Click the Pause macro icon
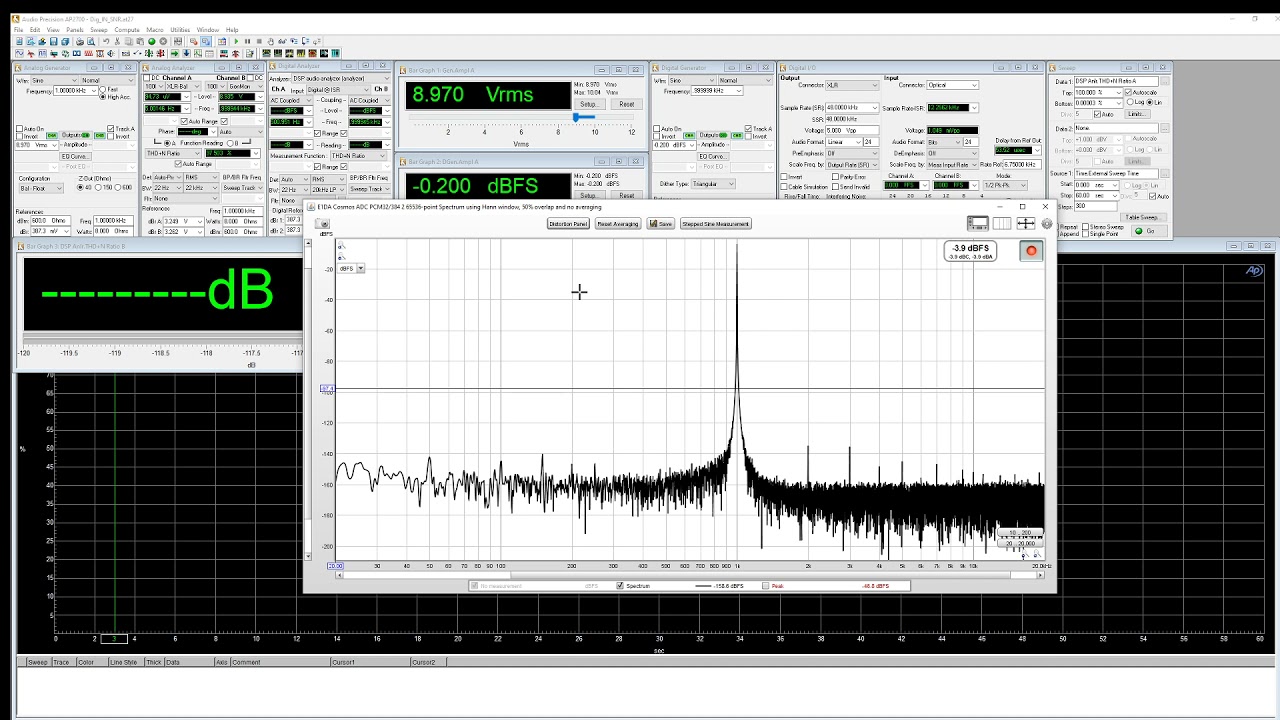Screen dimensions: 1280x720 pos(247,41)
